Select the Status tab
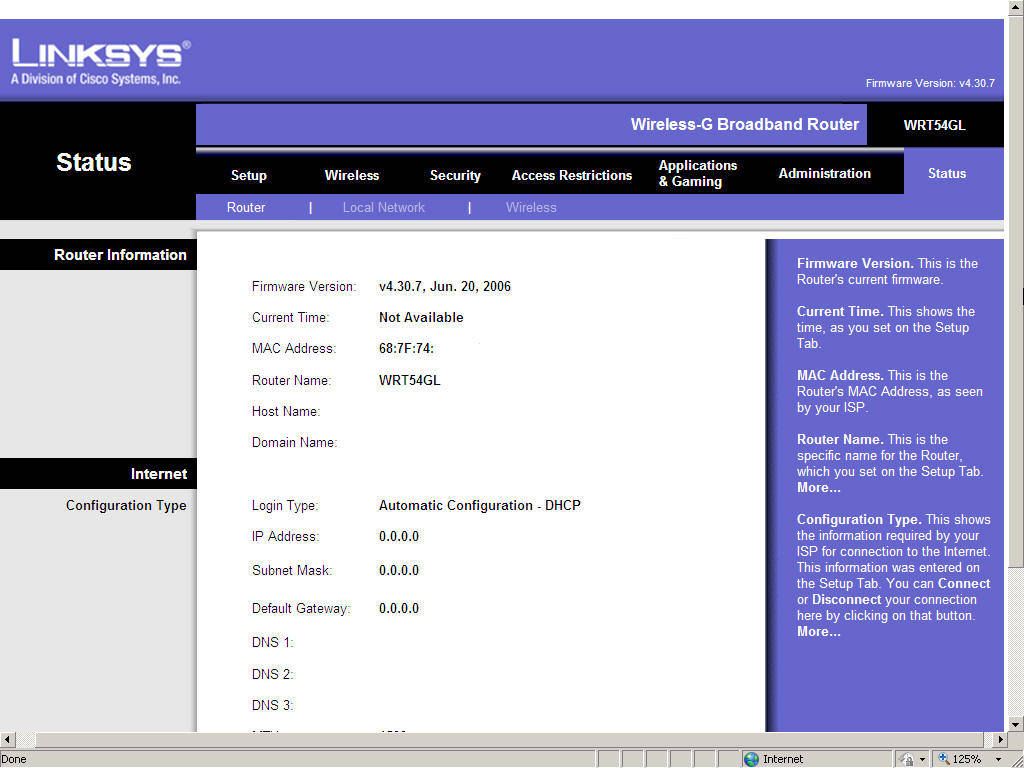The height and width of the screenshot is (768, 1024). 946,173
